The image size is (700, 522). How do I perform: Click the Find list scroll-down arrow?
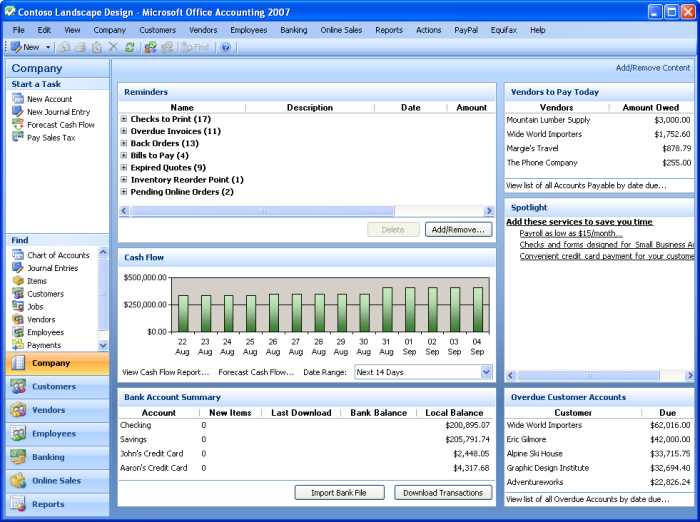click(103, 345)
